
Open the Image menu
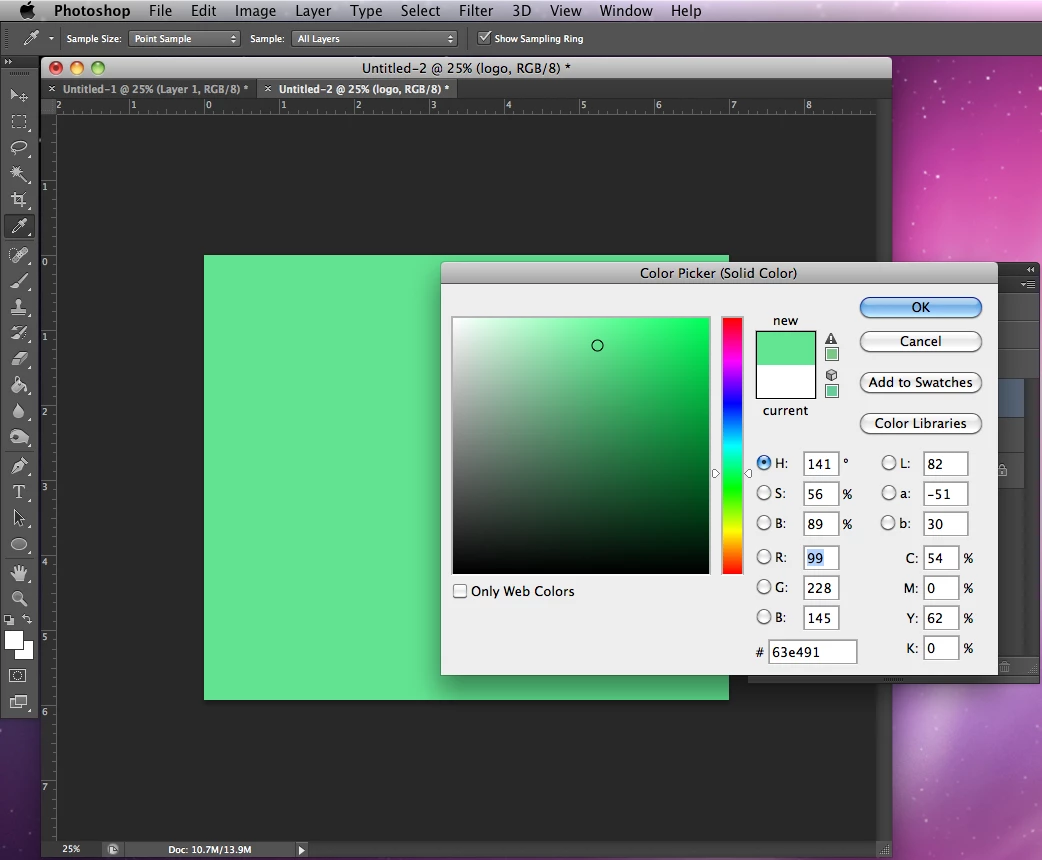[x=255, y=11]
